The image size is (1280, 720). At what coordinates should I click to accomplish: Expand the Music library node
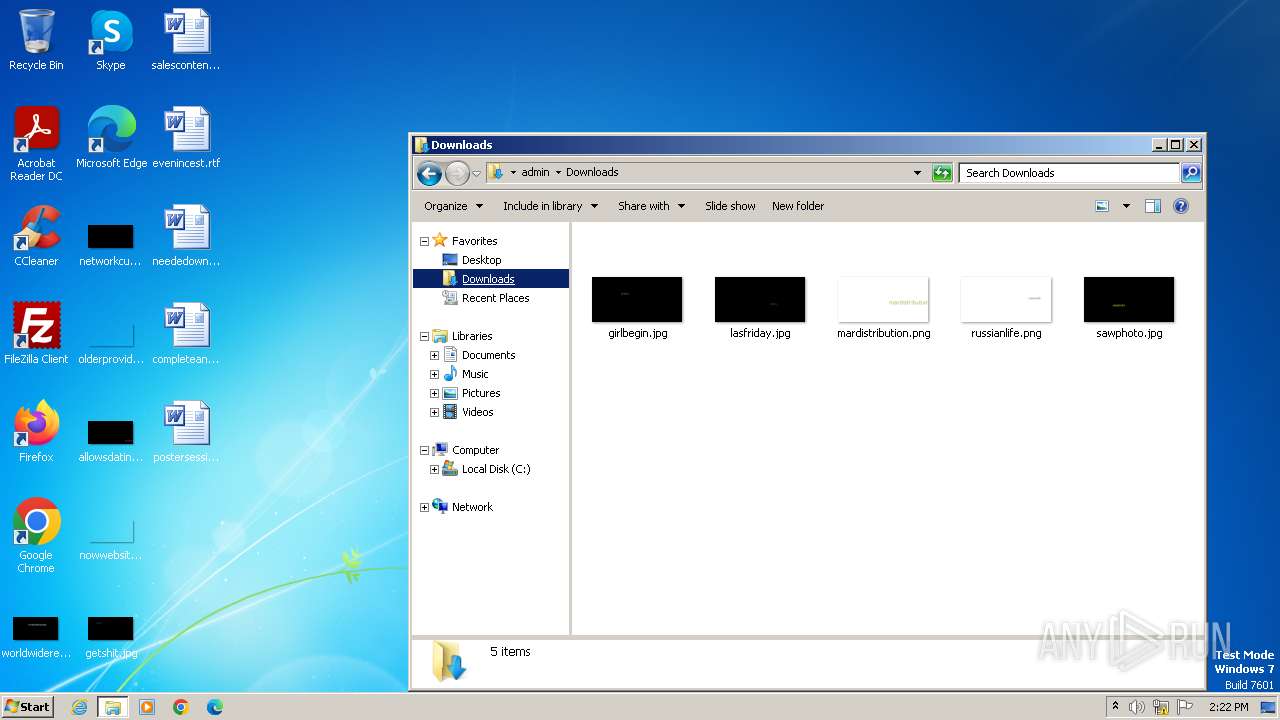(434, 374)
